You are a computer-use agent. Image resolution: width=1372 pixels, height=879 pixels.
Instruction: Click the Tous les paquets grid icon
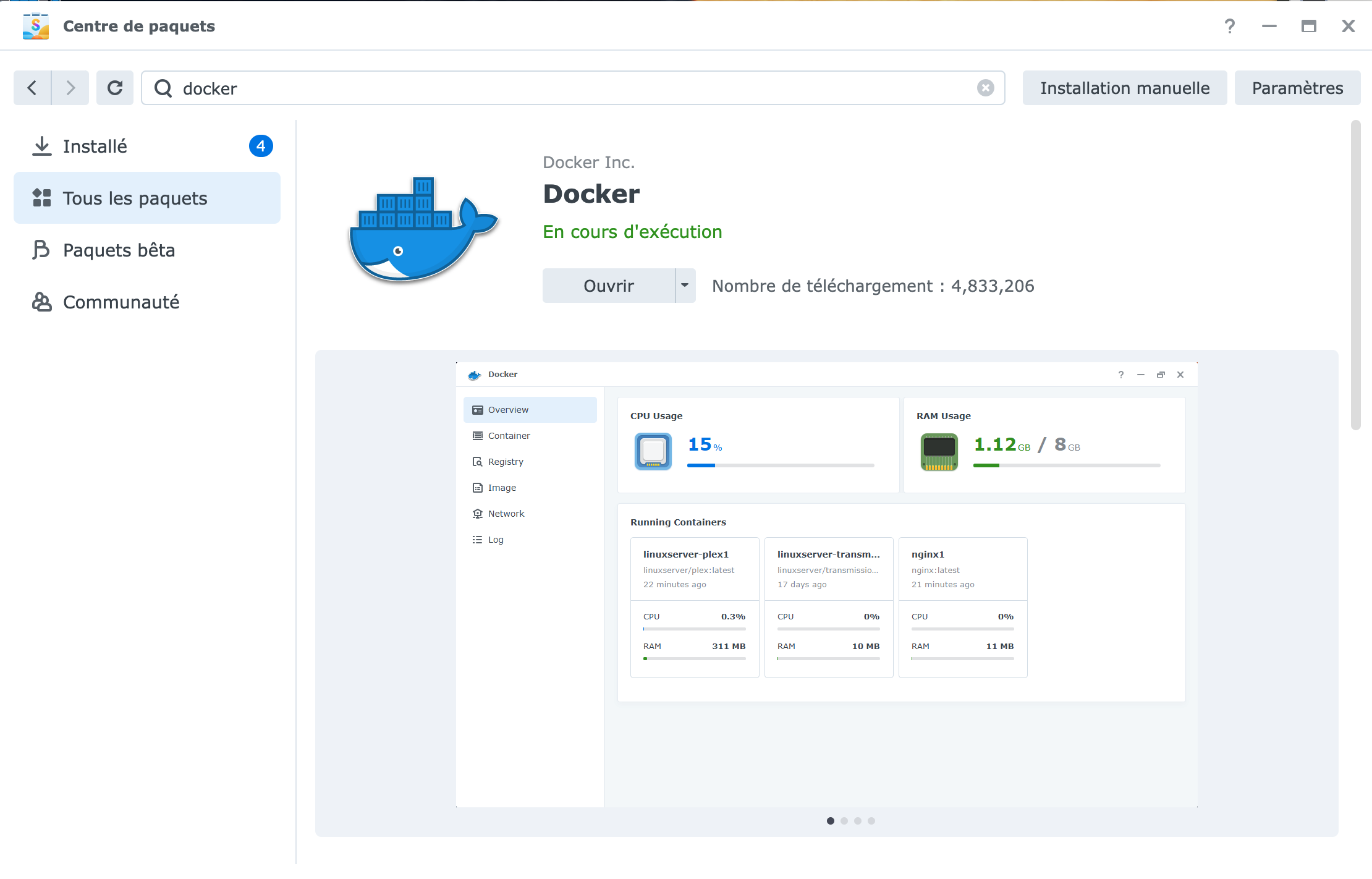41,198
